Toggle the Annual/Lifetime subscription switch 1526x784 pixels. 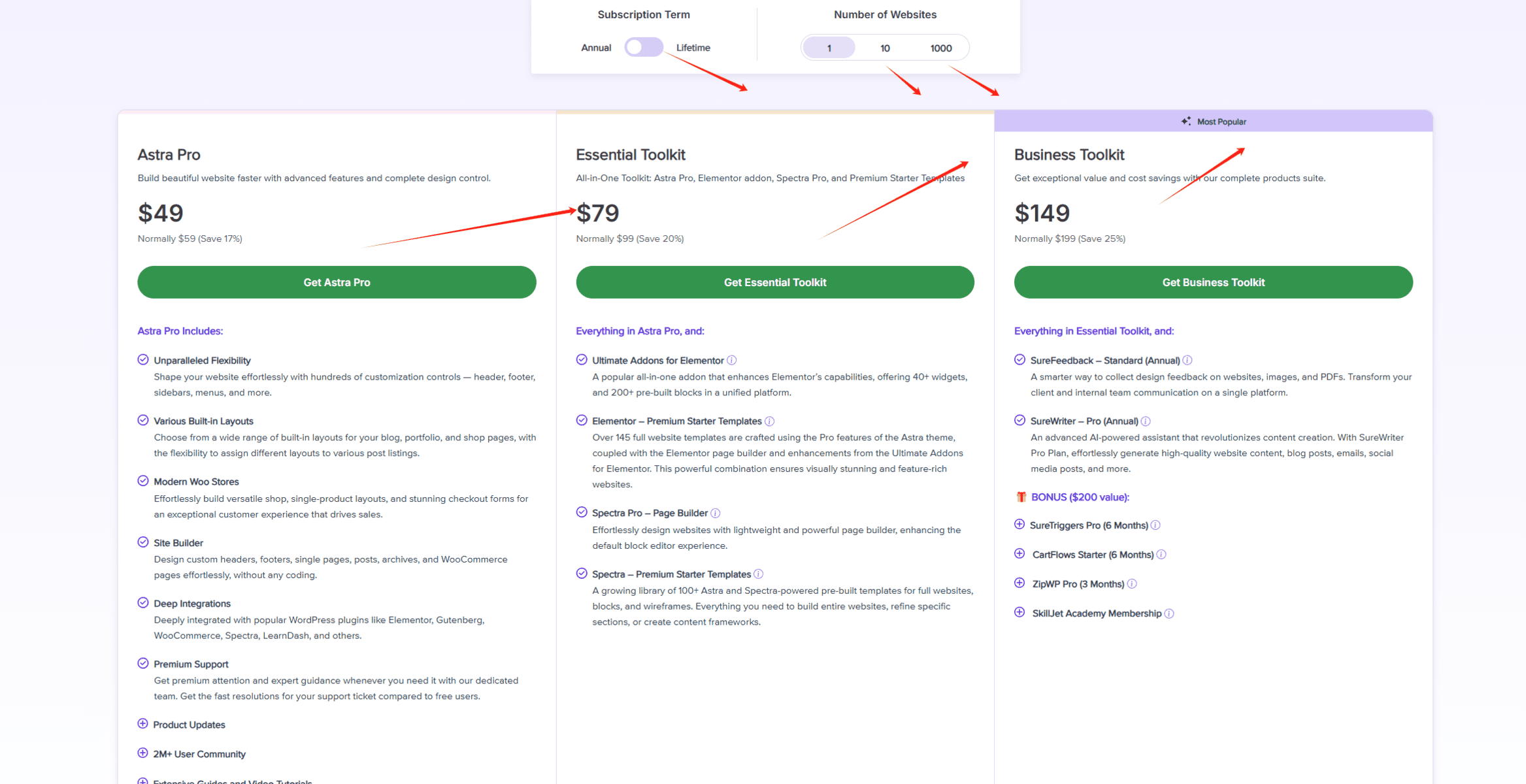click(644, 48)
